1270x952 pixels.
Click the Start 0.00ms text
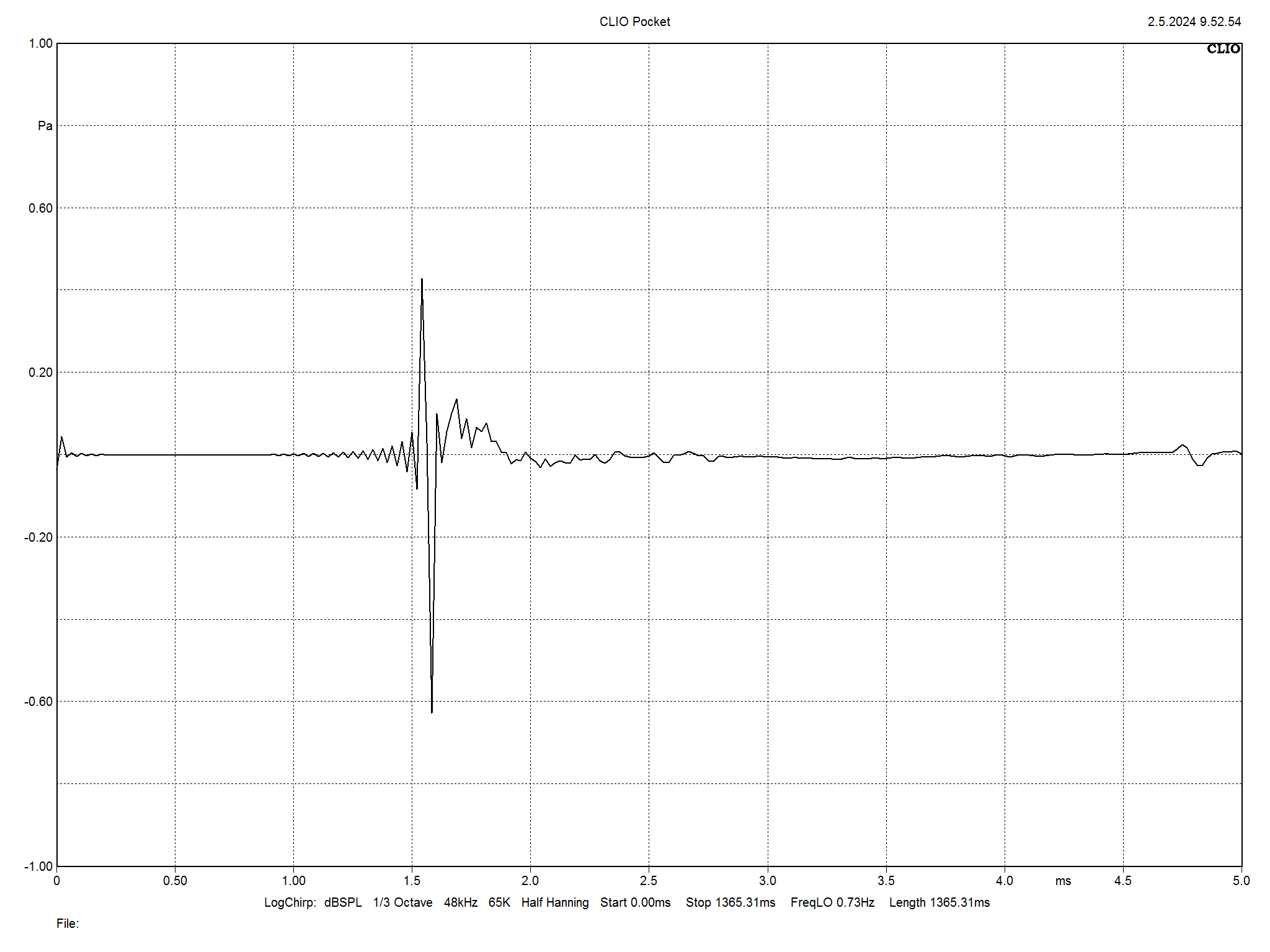(x=636, y=902)
